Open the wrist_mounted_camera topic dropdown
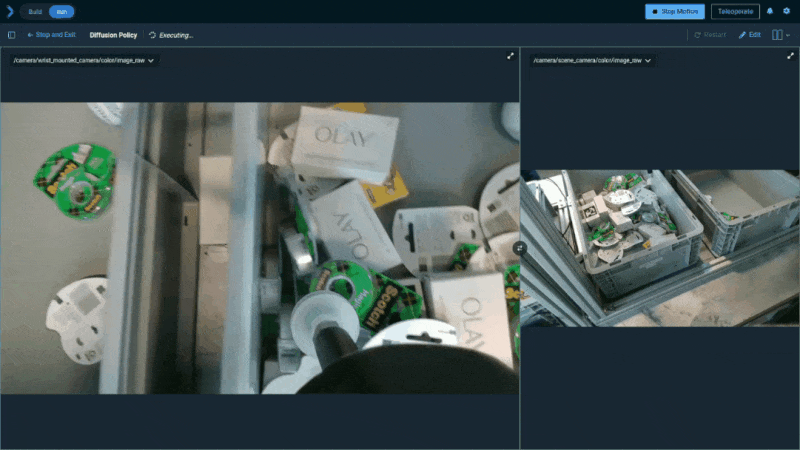Image resolution: width=800 pixels, height=450 pixels. click(x=85, y=60)
